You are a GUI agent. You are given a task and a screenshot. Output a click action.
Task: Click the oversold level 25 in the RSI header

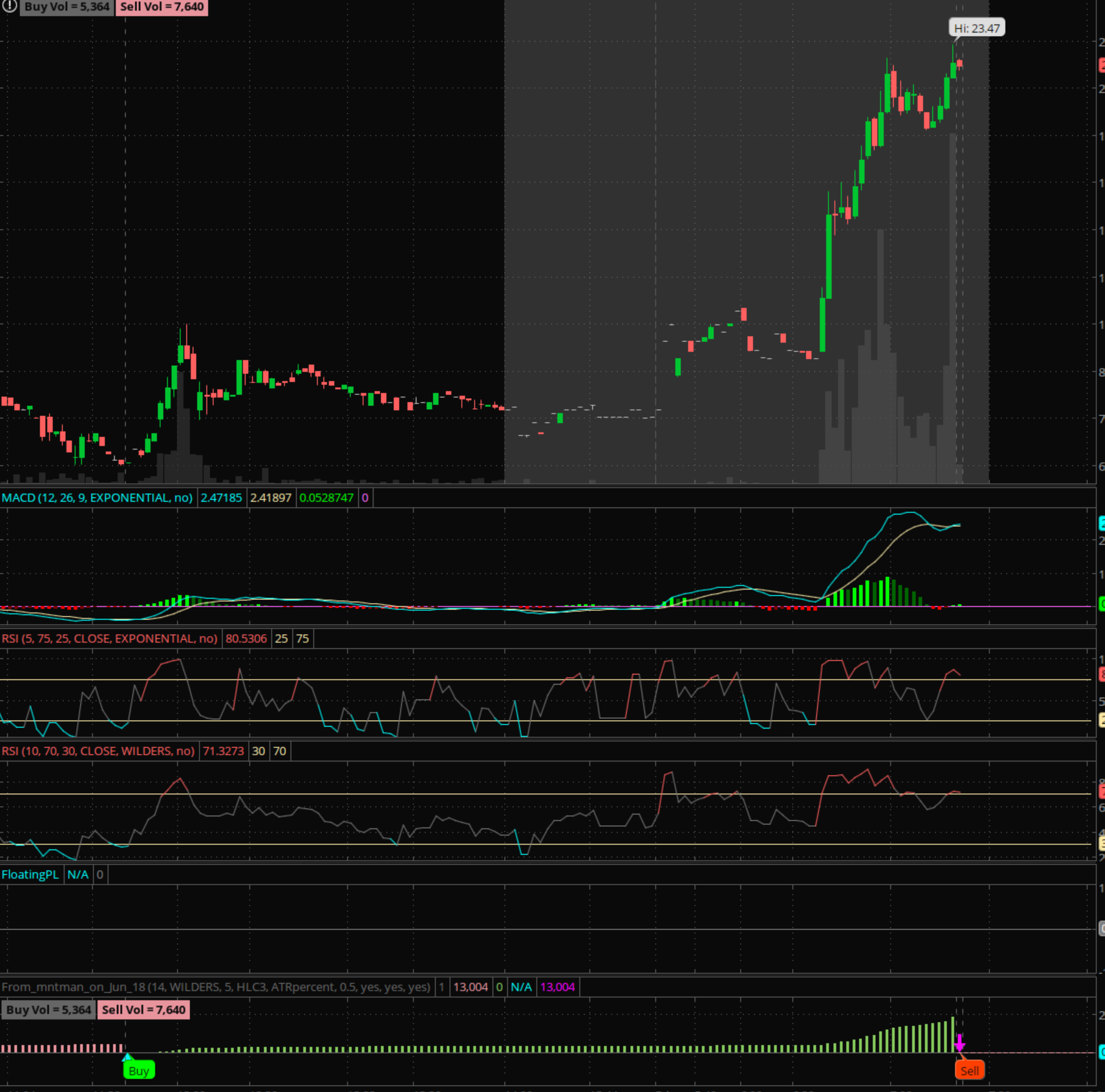tap(282, 638)
